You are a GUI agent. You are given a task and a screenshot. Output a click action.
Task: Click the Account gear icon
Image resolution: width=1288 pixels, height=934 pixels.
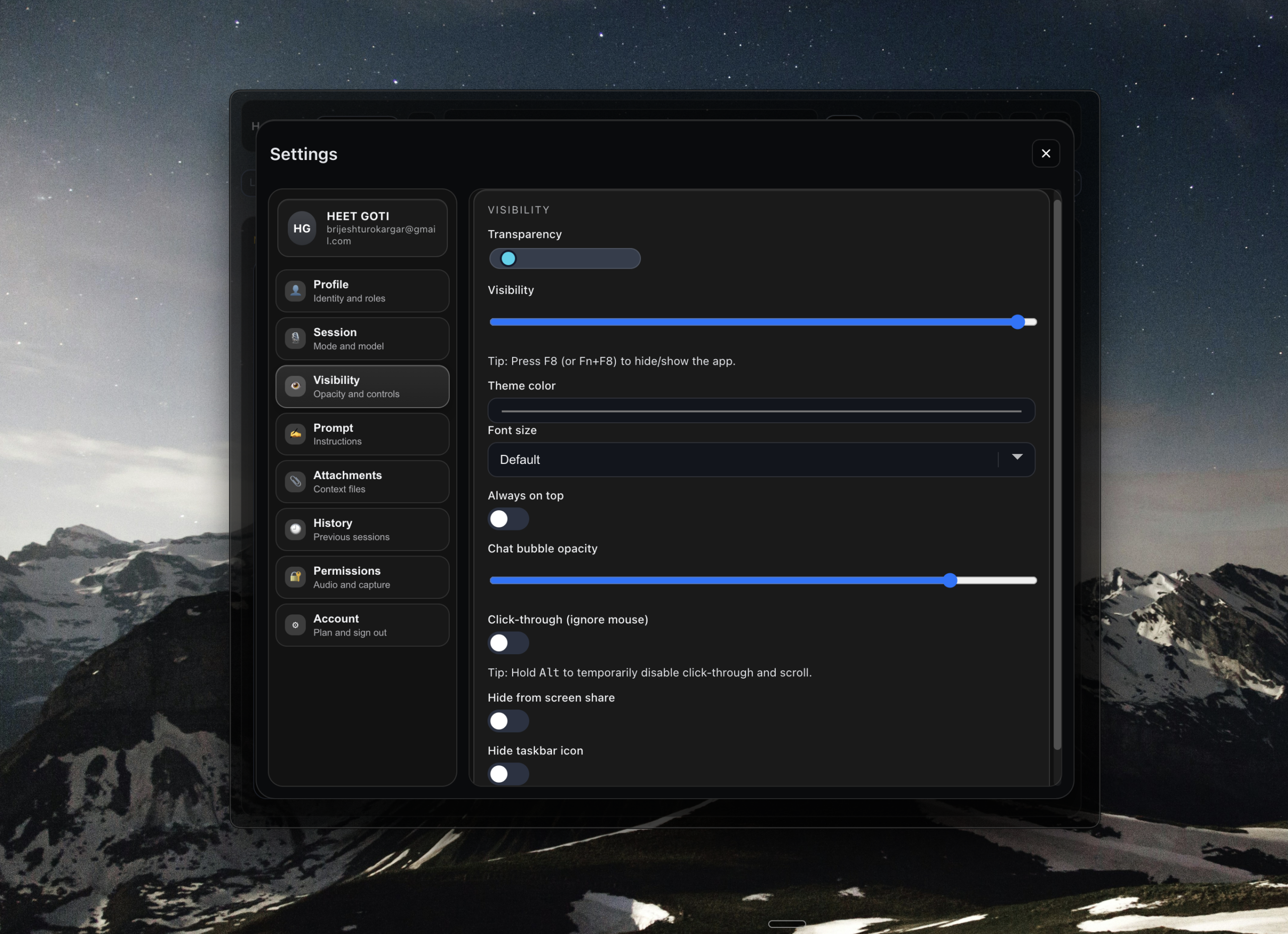point(295,625)
